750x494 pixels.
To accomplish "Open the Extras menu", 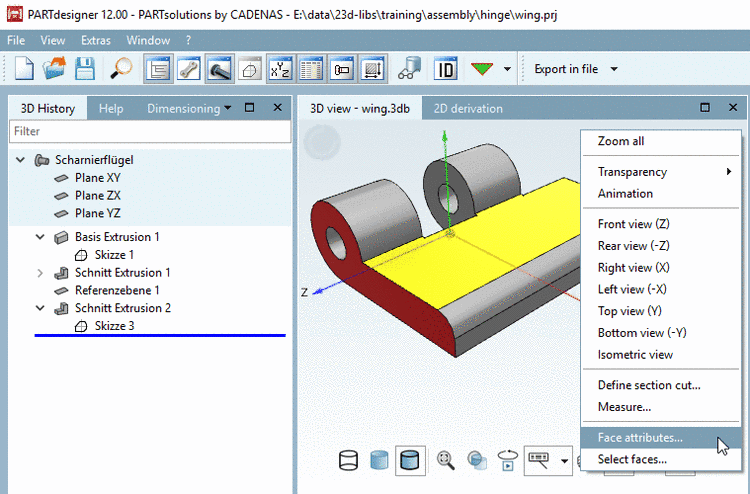I will [96, 41].
